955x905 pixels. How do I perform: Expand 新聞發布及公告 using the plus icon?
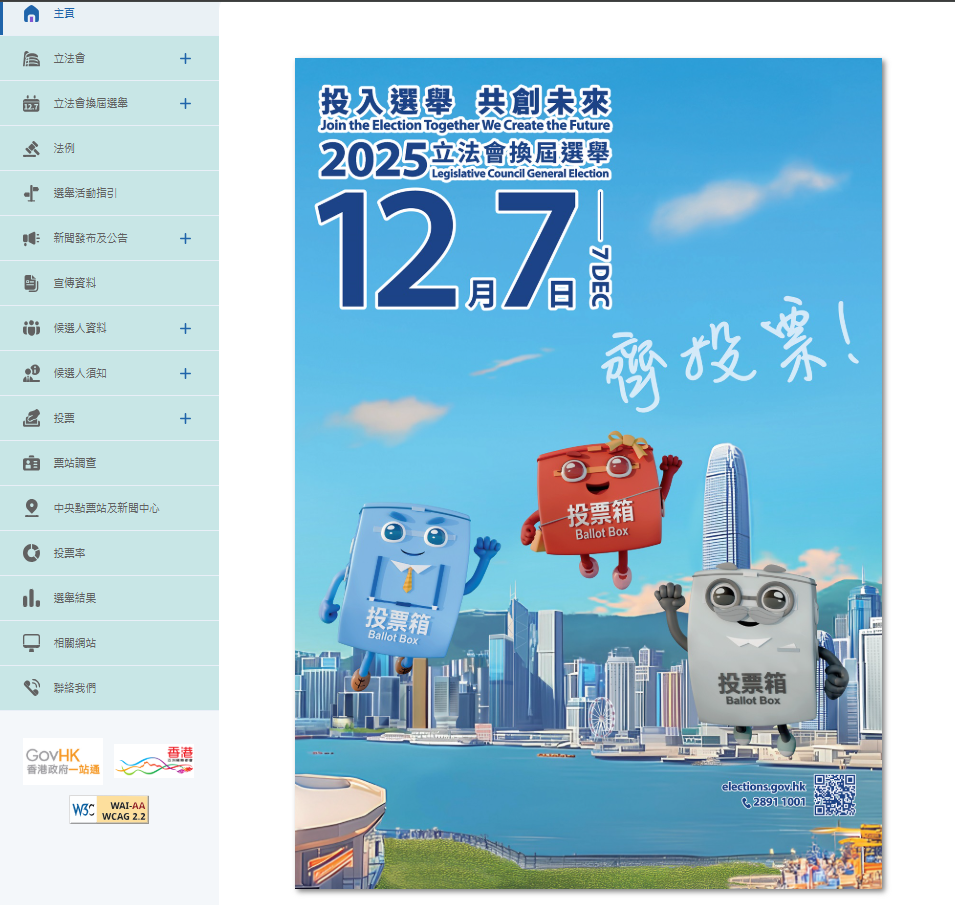[x=185, y=238]
